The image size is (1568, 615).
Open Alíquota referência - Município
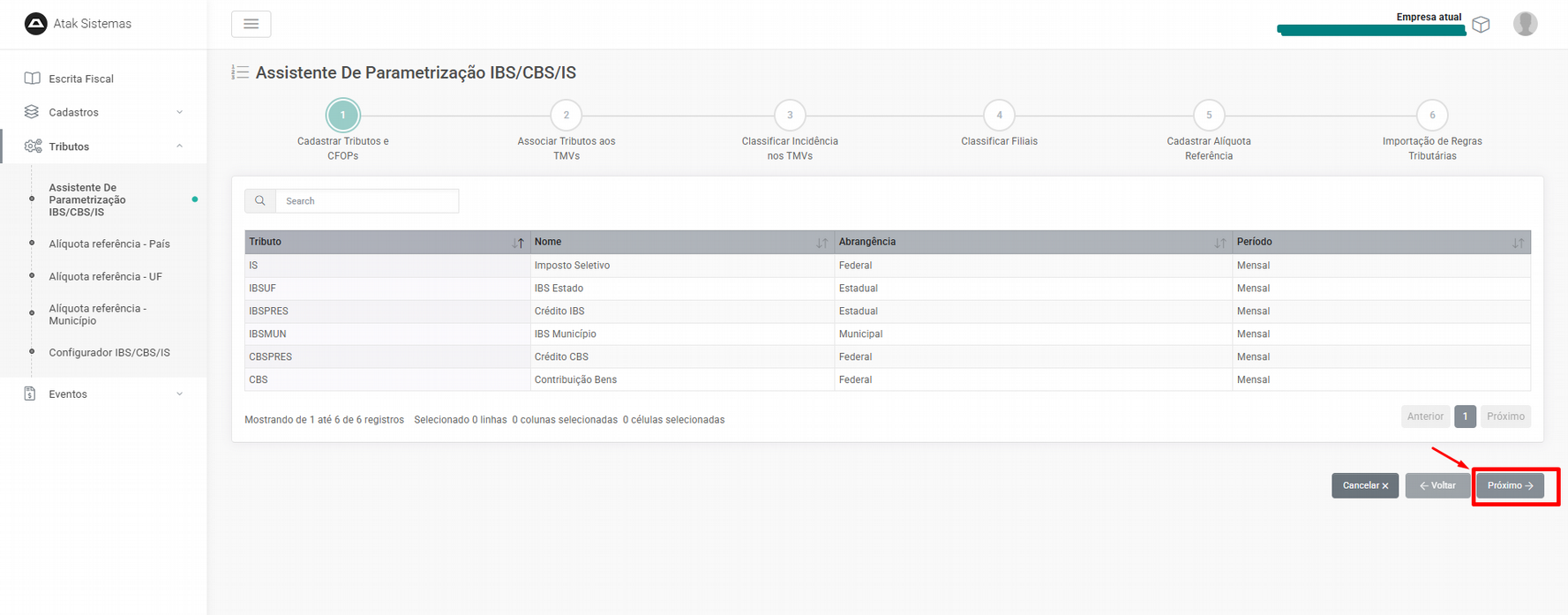(98, 314)
